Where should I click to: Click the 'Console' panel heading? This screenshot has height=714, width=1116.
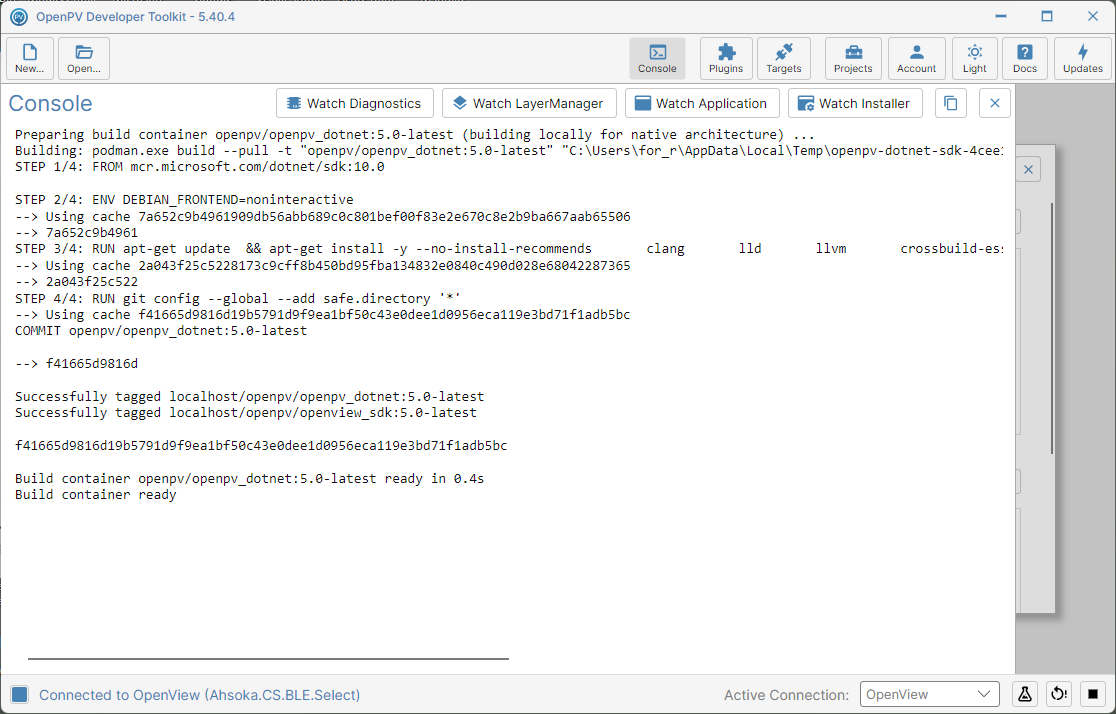coord(51,103)
